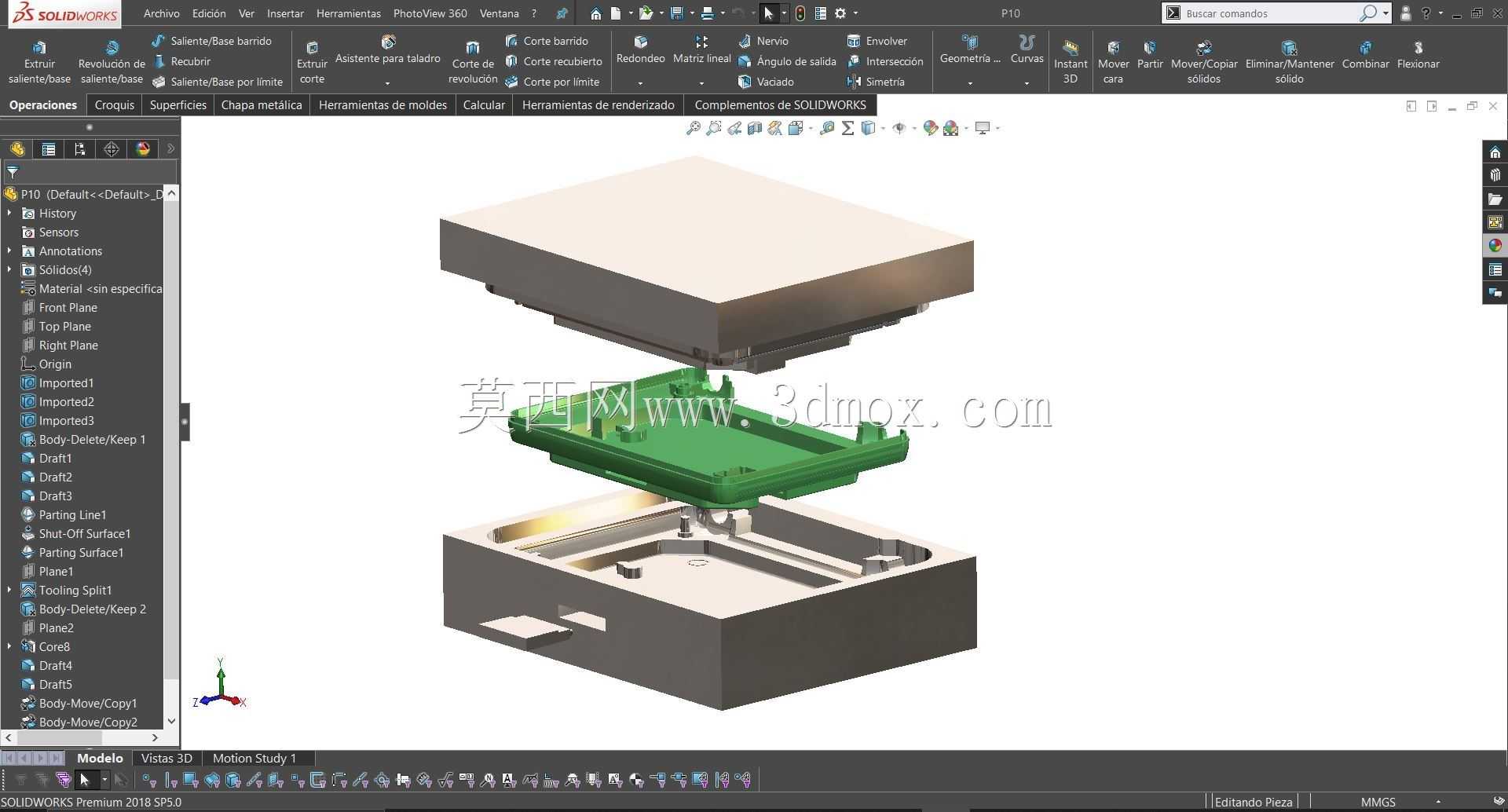Apply Redondeo fillet tool
The height and width of the screenshot is (812, 1508).
(640, 50)
